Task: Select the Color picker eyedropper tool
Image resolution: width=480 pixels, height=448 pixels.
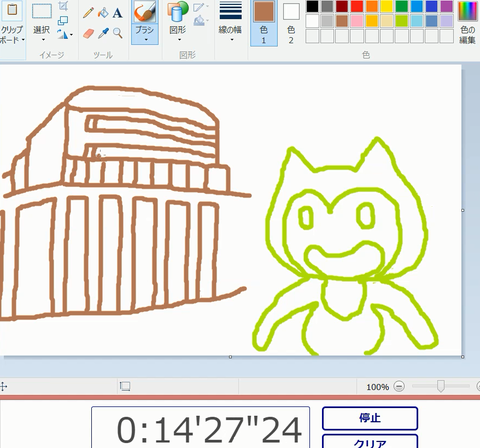Action: (103, 33)
